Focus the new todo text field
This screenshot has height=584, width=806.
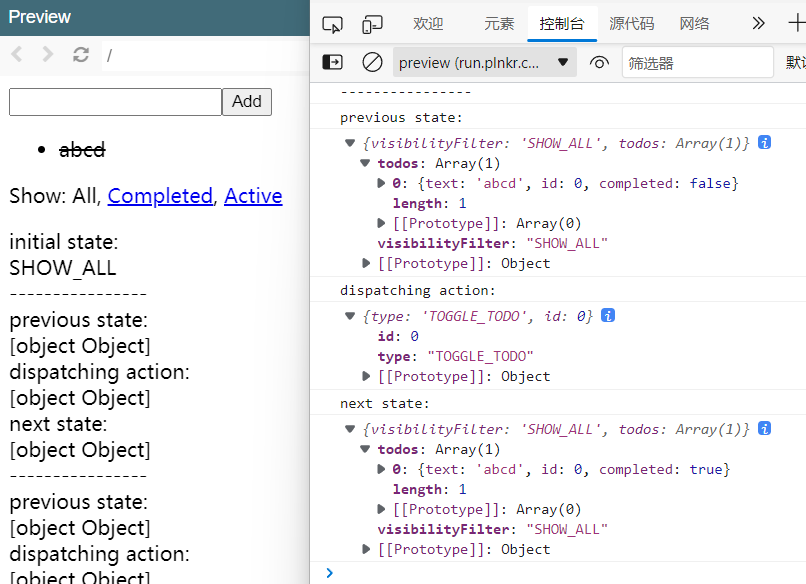click(115, 101)
